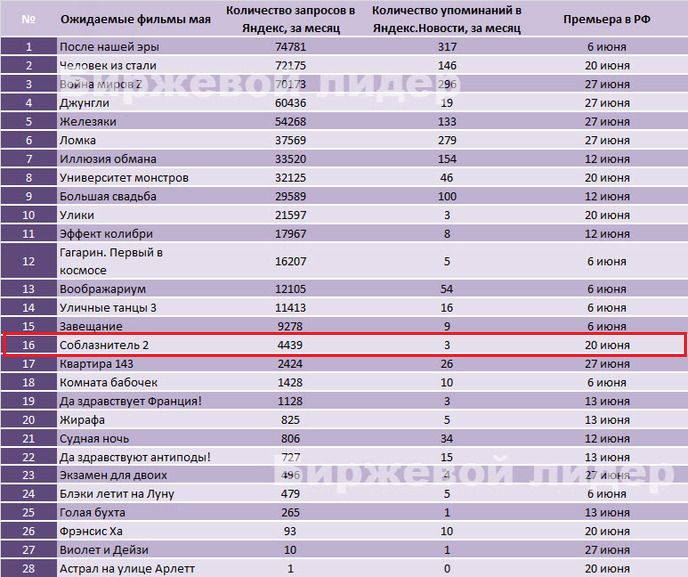Click the '№' column header
This screenshot has width=688, height=577.
click(x=29, y=19)
